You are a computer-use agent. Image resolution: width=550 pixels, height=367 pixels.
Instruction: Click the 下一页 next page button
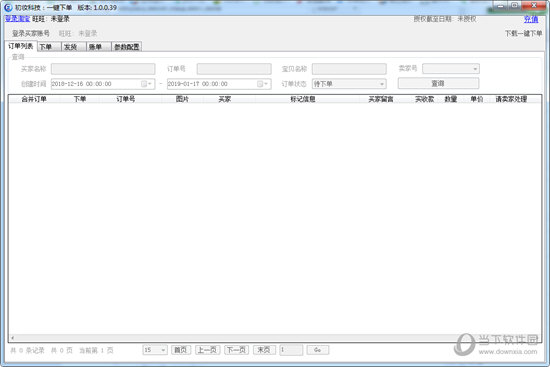(x=236, y=350)
